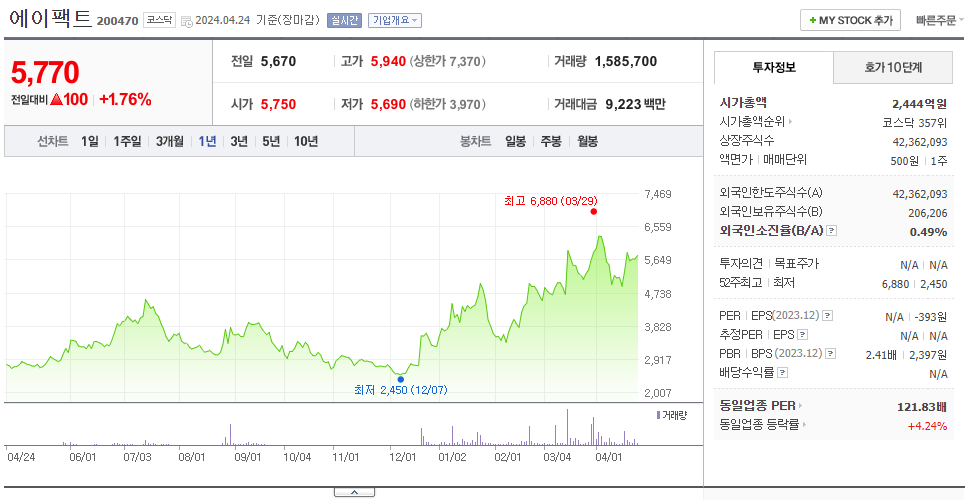Show 월봉 candlestick chart
Screen dimensions: 968x500
tap(588, 141)
